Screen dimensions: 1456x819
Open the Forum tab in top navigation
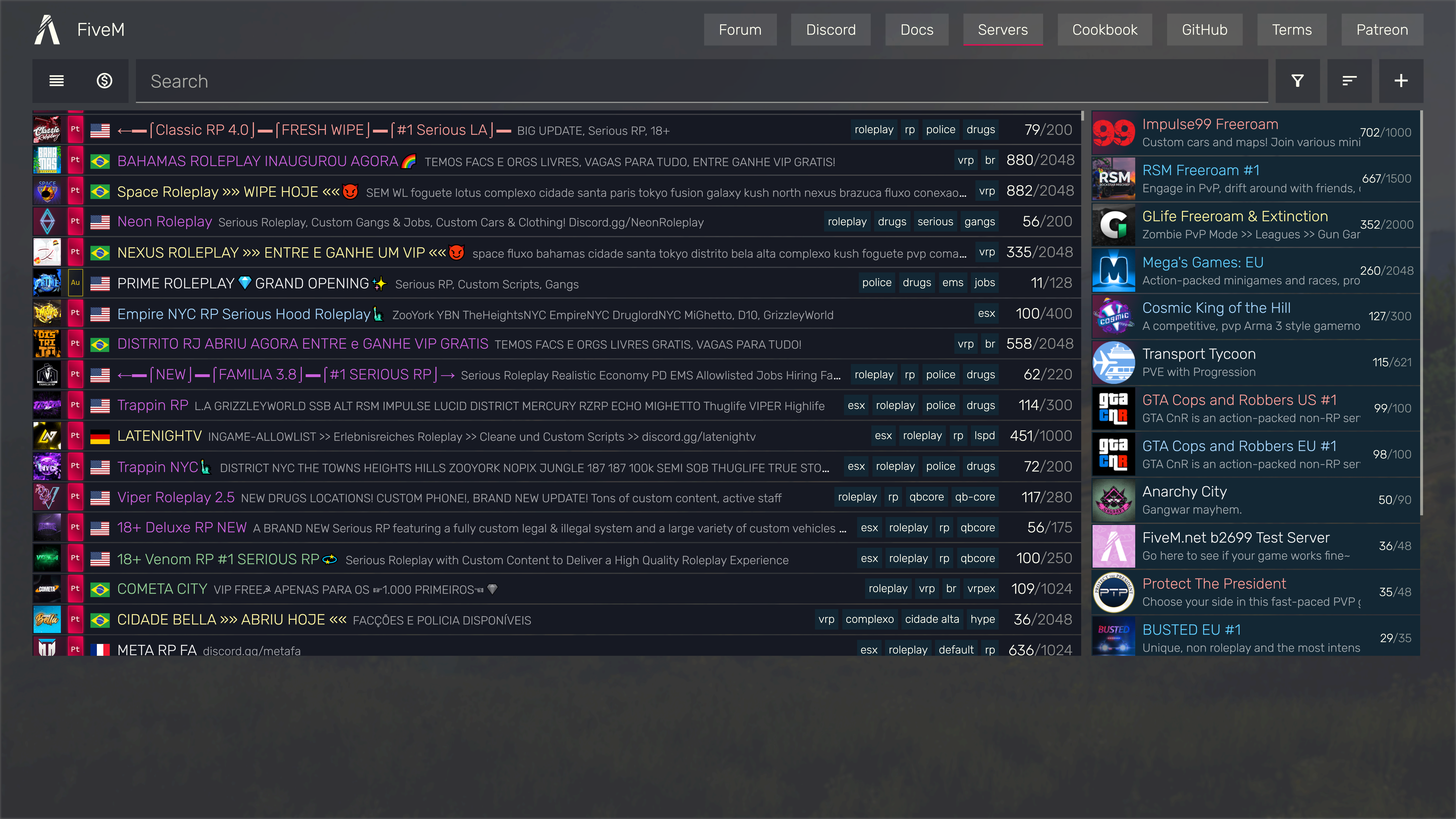[740, 29]
